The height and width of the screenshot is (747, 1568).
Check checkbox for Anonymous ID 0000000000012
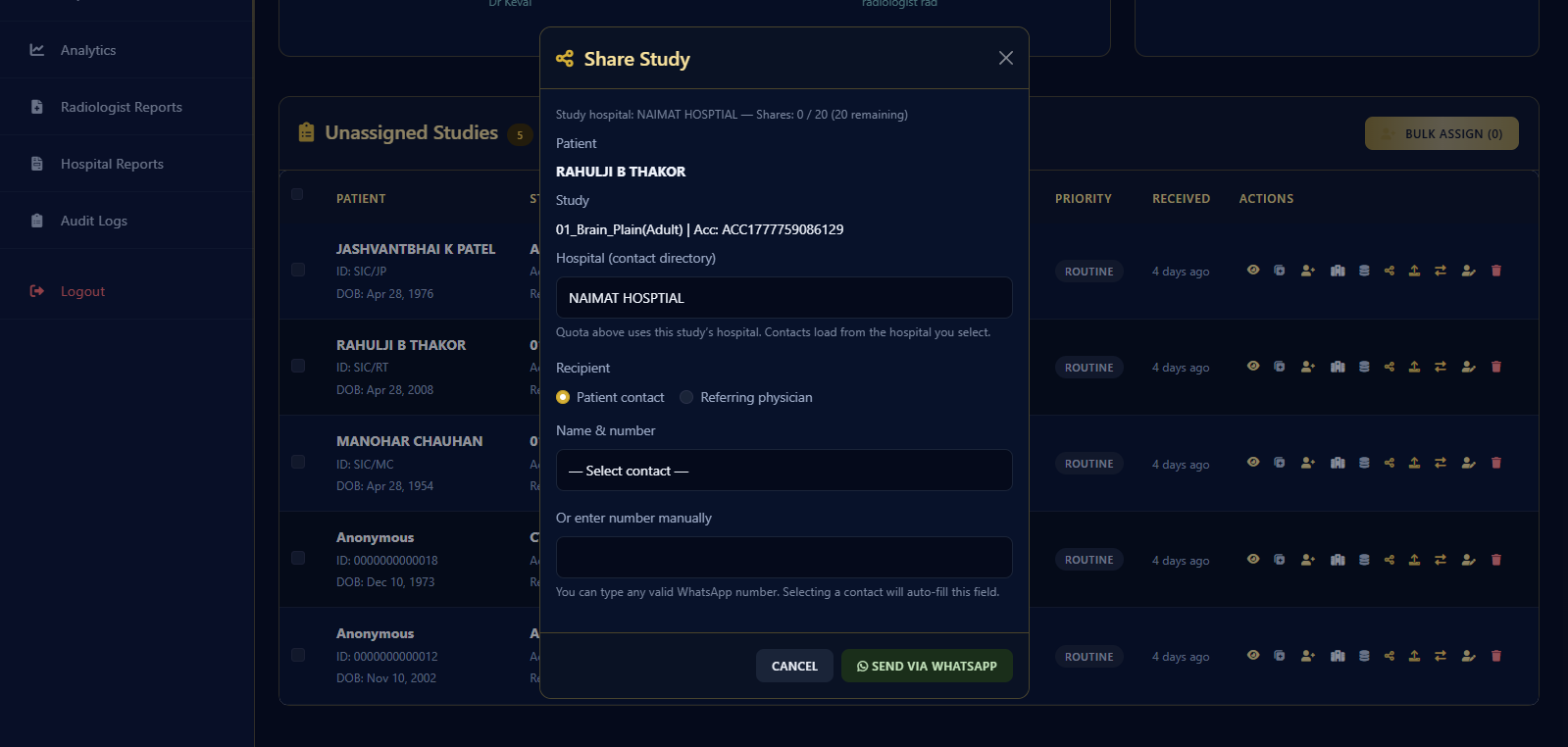(298, 655)
